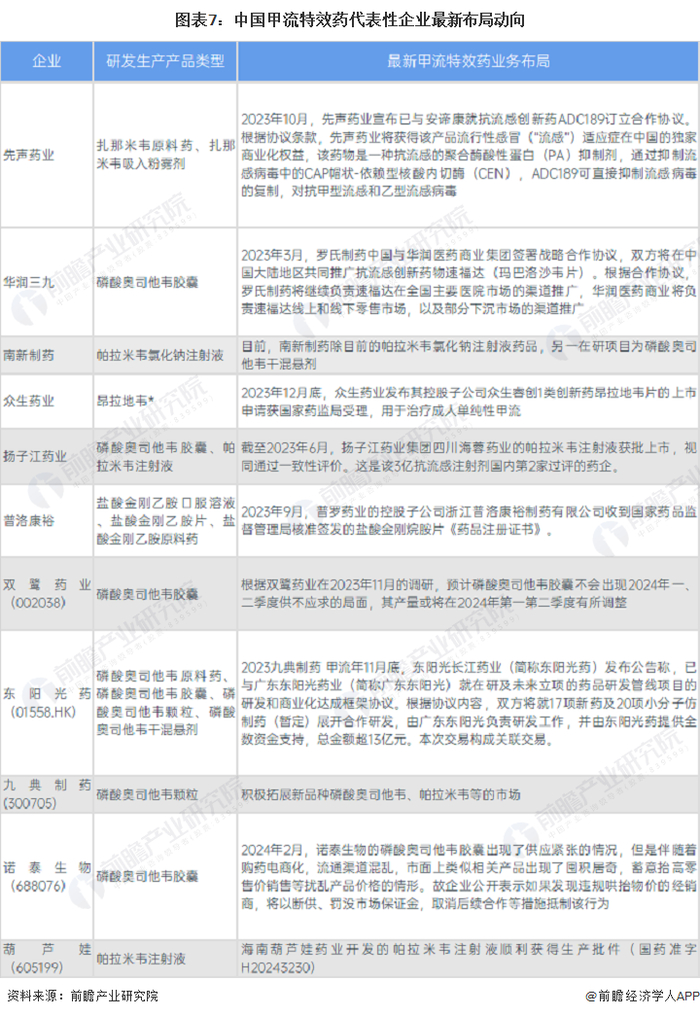Click the 积极拓展新品种 description for 九典制药
700x1016 pixels.
[x=468, y=794]
